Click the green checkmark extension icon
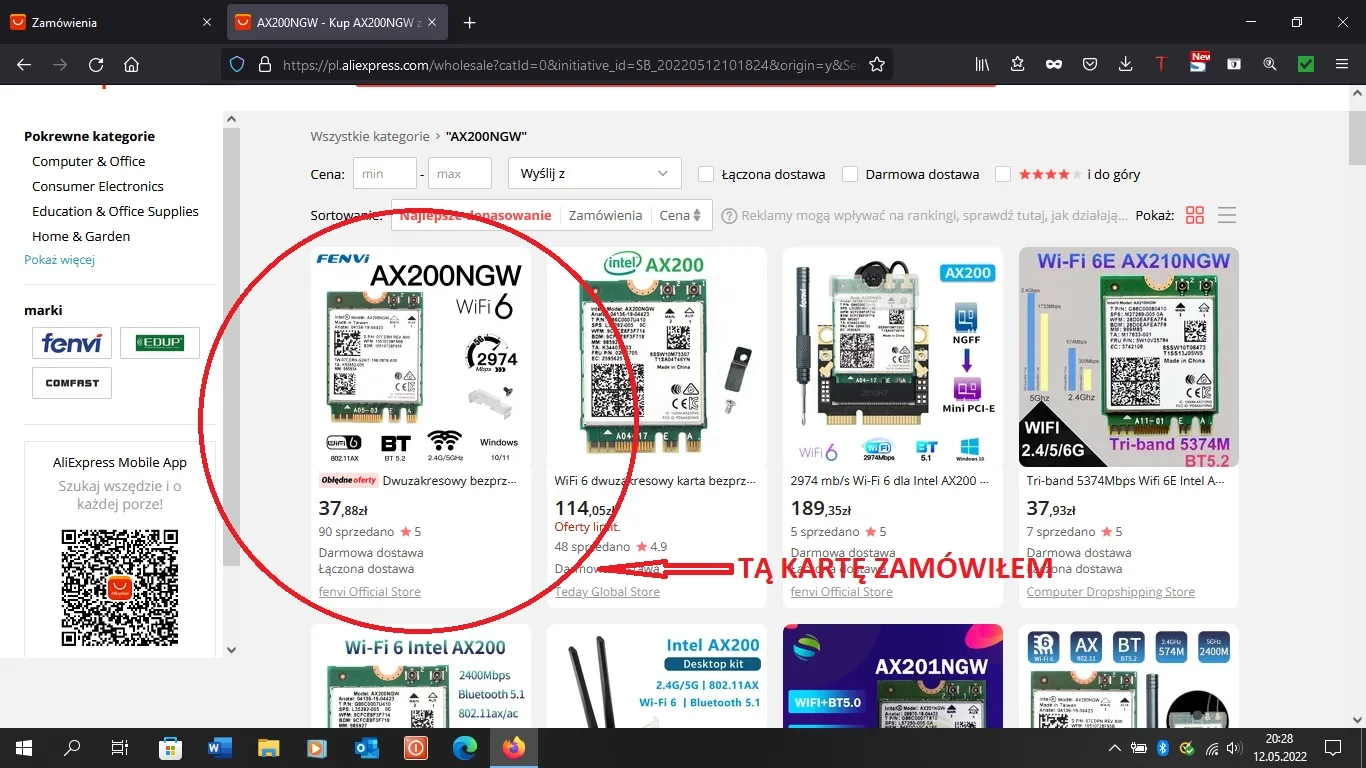The width and height of the screenshot is (1366, 768). point(1305,65)
